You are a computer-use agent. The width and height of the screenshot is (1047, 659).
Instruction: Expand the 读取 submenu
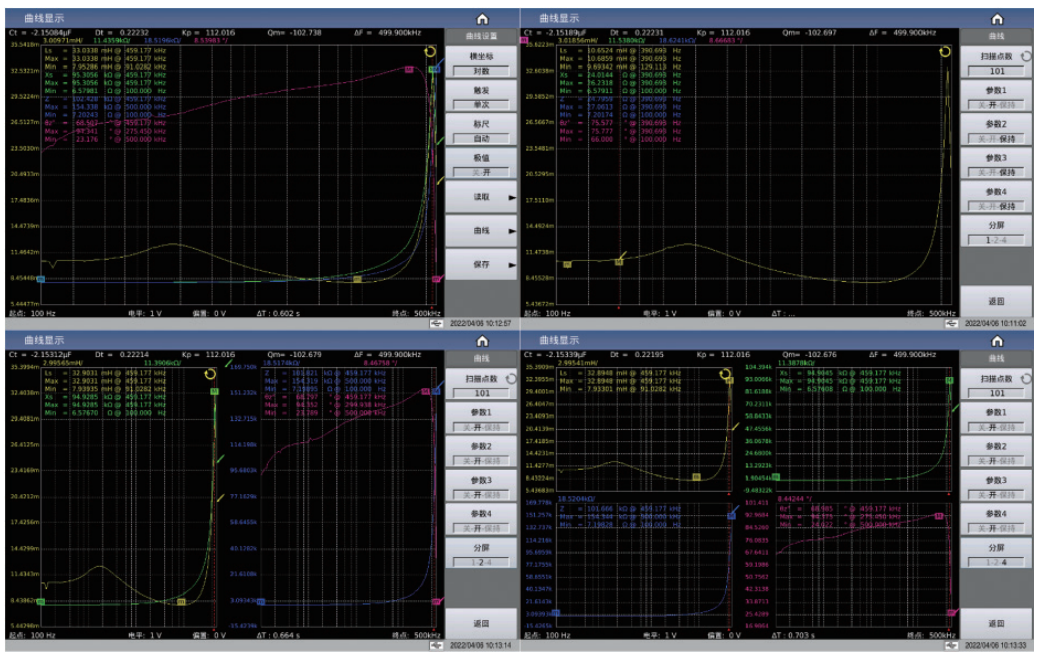(x=482, y=198)
